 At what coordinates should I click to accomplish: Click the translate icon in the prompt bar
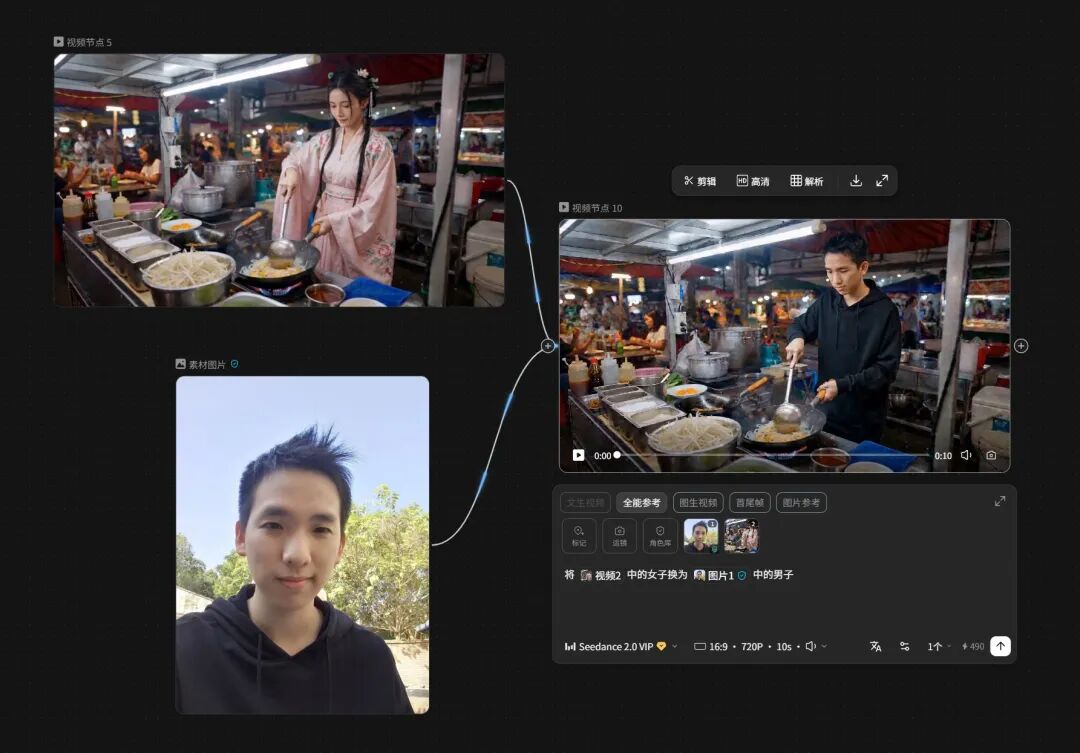(875, 646)
